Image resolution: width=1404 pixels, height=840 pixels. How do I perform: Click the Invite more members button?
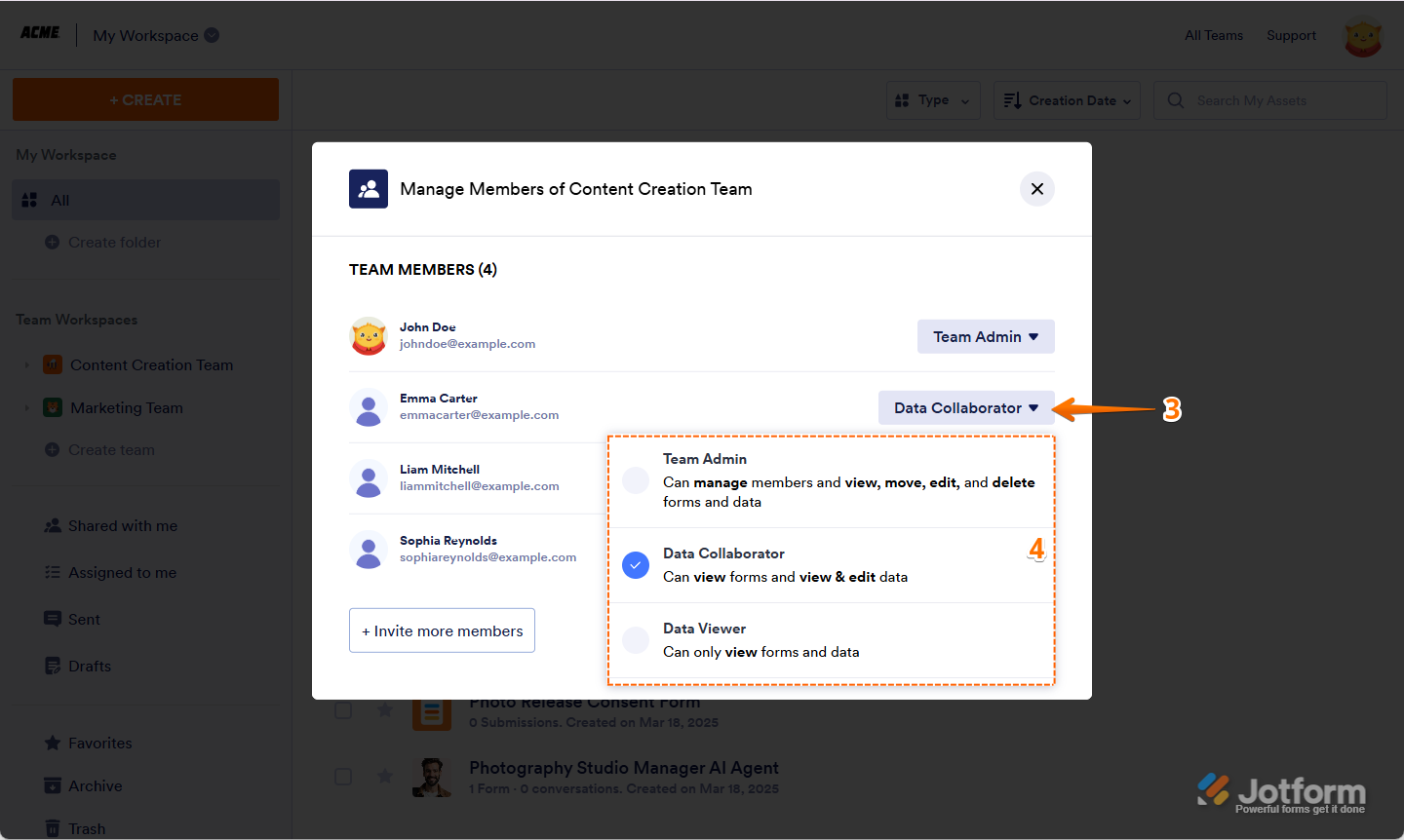pos(442,630)
